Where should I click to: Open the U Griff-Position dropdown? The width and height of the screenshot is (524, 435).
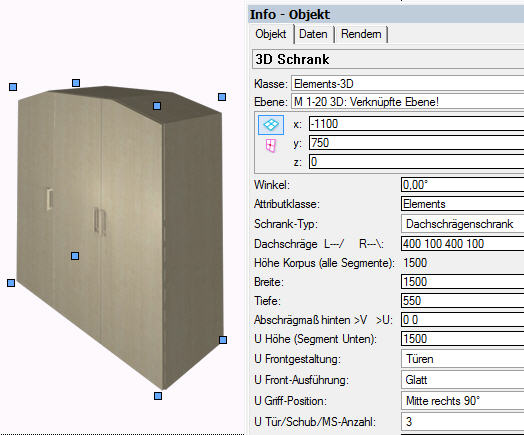[463, 401]
